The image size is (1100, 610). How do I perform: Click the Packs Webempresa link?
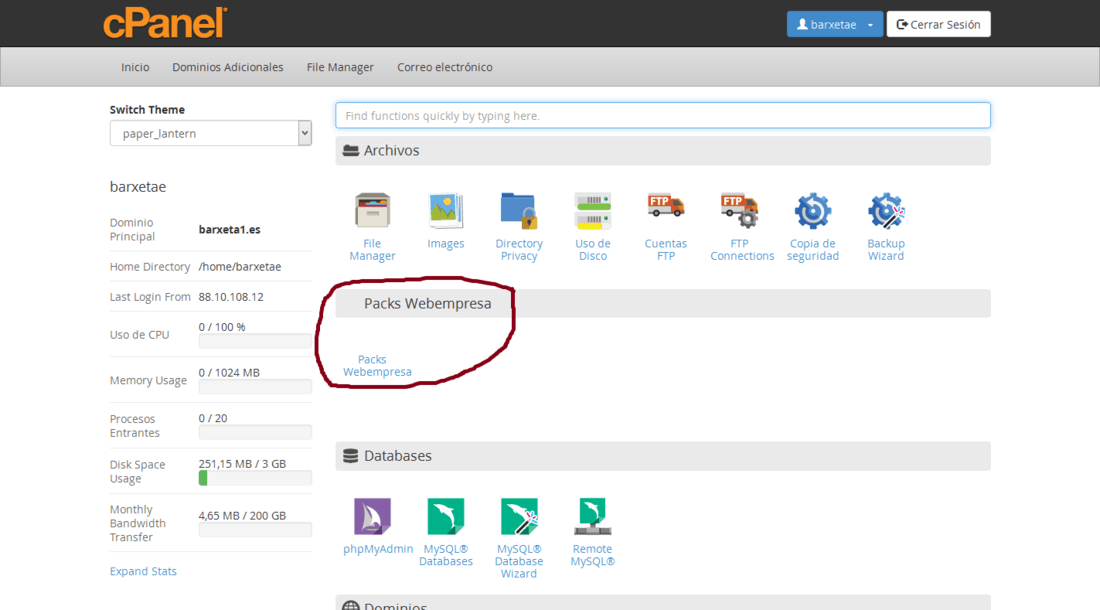click(x=377, y=365)
